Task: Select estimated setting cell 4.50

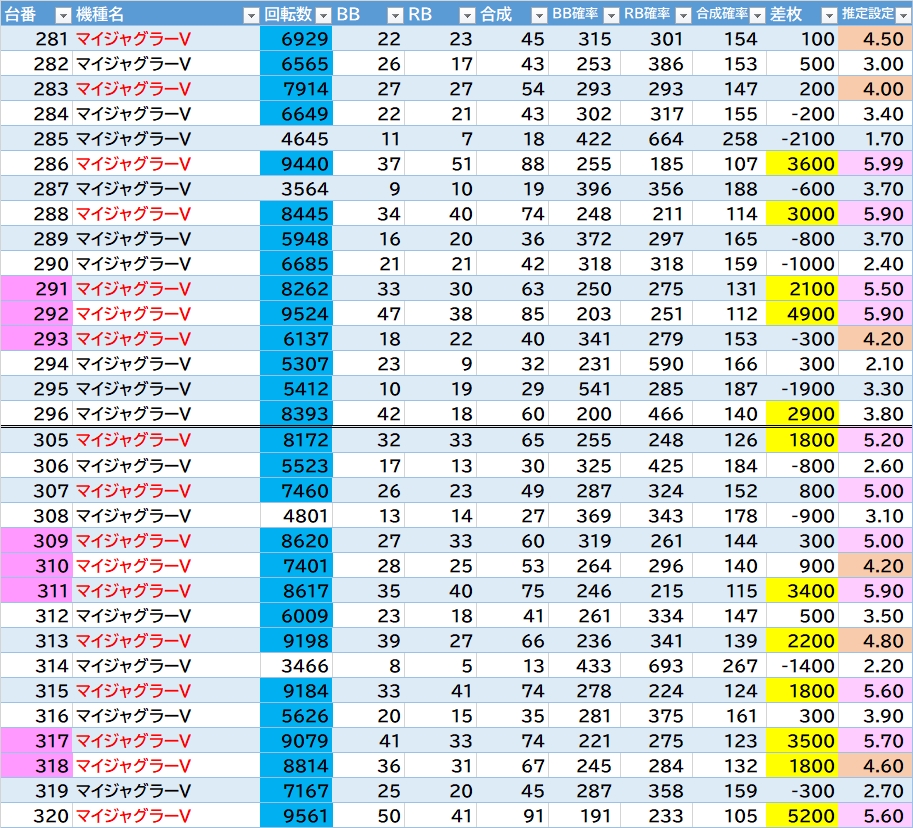Action: click(875, 38)
